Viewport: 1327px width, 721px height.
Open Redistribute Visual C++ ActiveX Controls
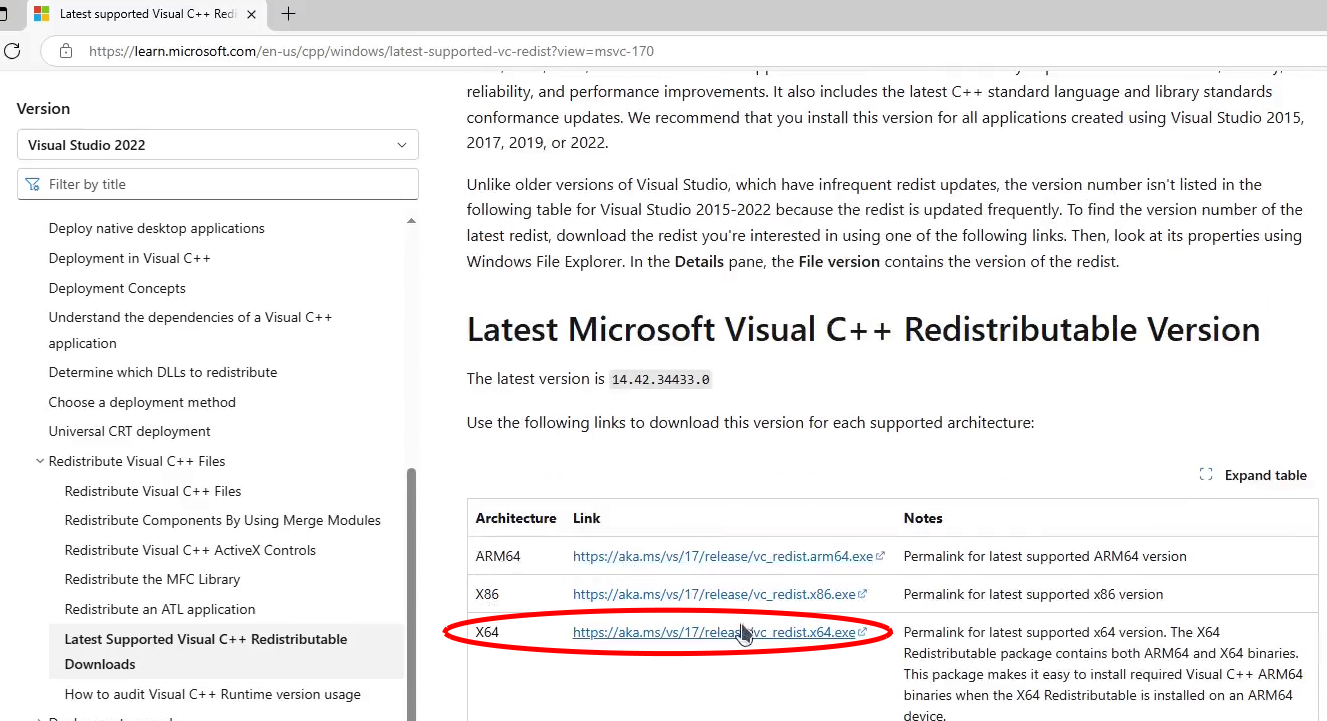point(190,550)
